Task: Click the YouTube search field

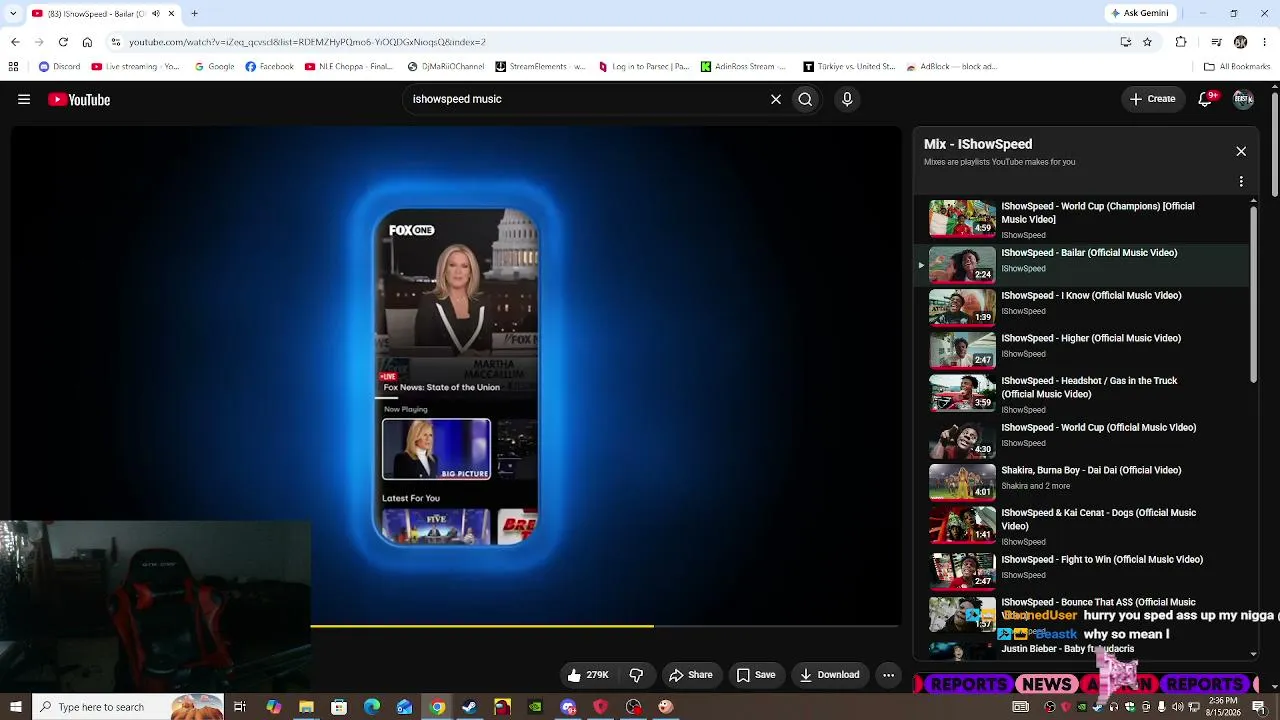Action: (x=585, y=99)
